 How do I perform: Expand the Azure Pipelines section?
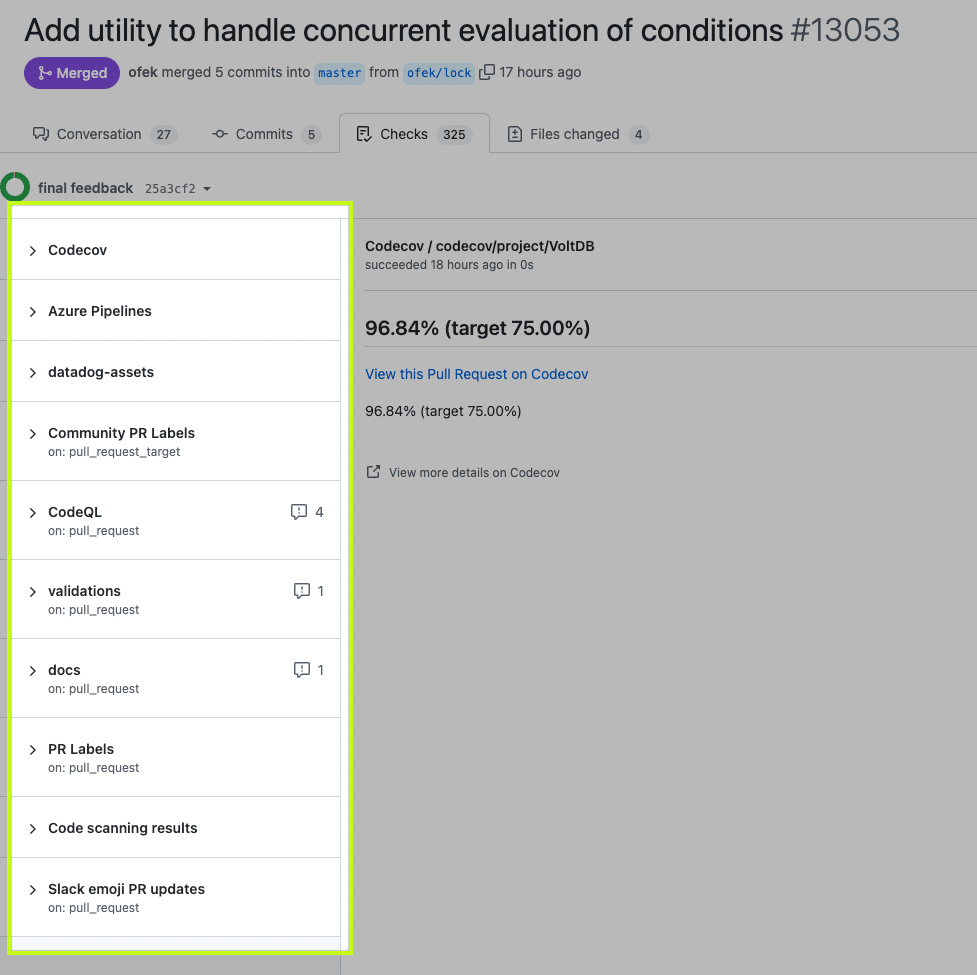(x=100, y=310)
